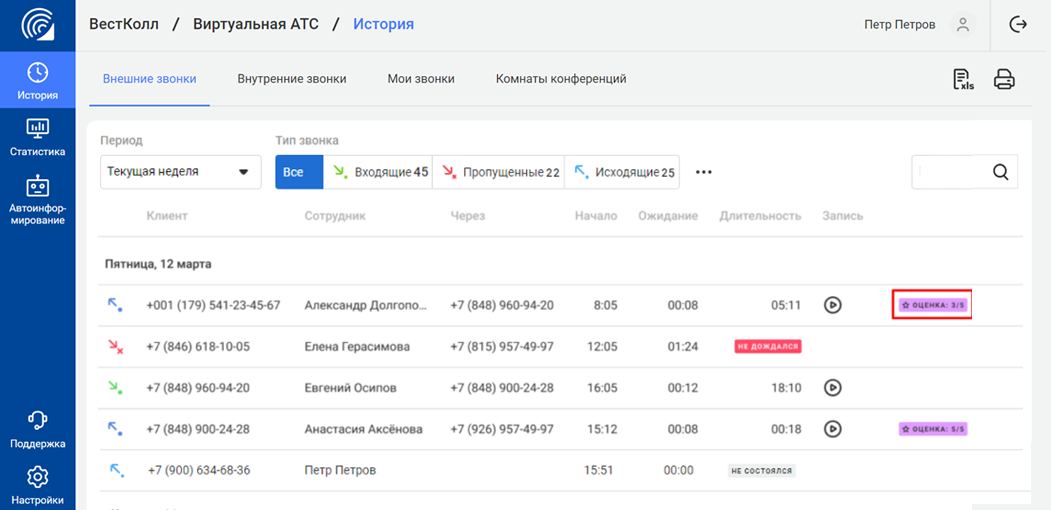Click the Пятница, 12 марта date heading
The height and width of the screenshot is (510, 1051).
pyautogui.click(x=158, y=264)
